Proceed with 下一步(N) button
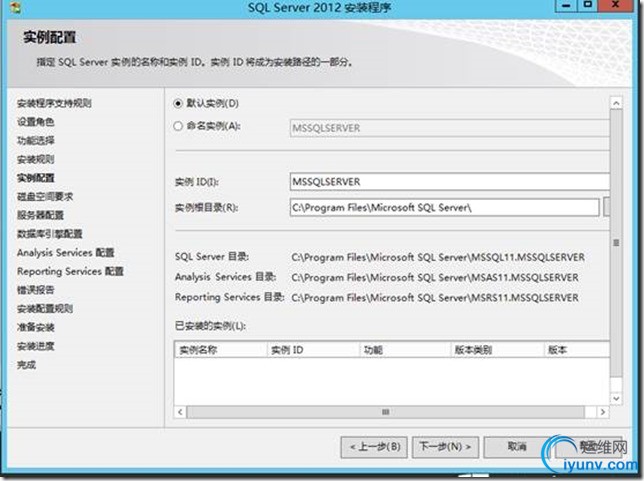644x481 pixels. (x=445, y=446)
